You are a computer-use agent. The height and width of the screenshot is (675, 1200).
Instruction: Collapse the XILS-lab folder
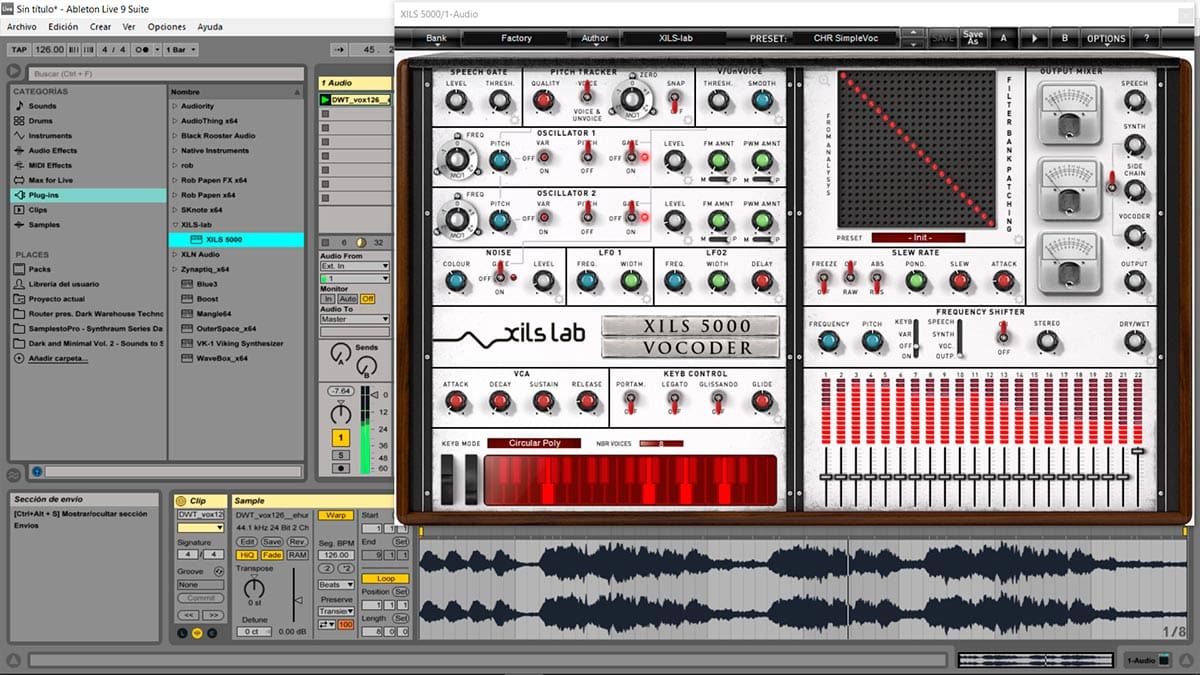point(175,225)
